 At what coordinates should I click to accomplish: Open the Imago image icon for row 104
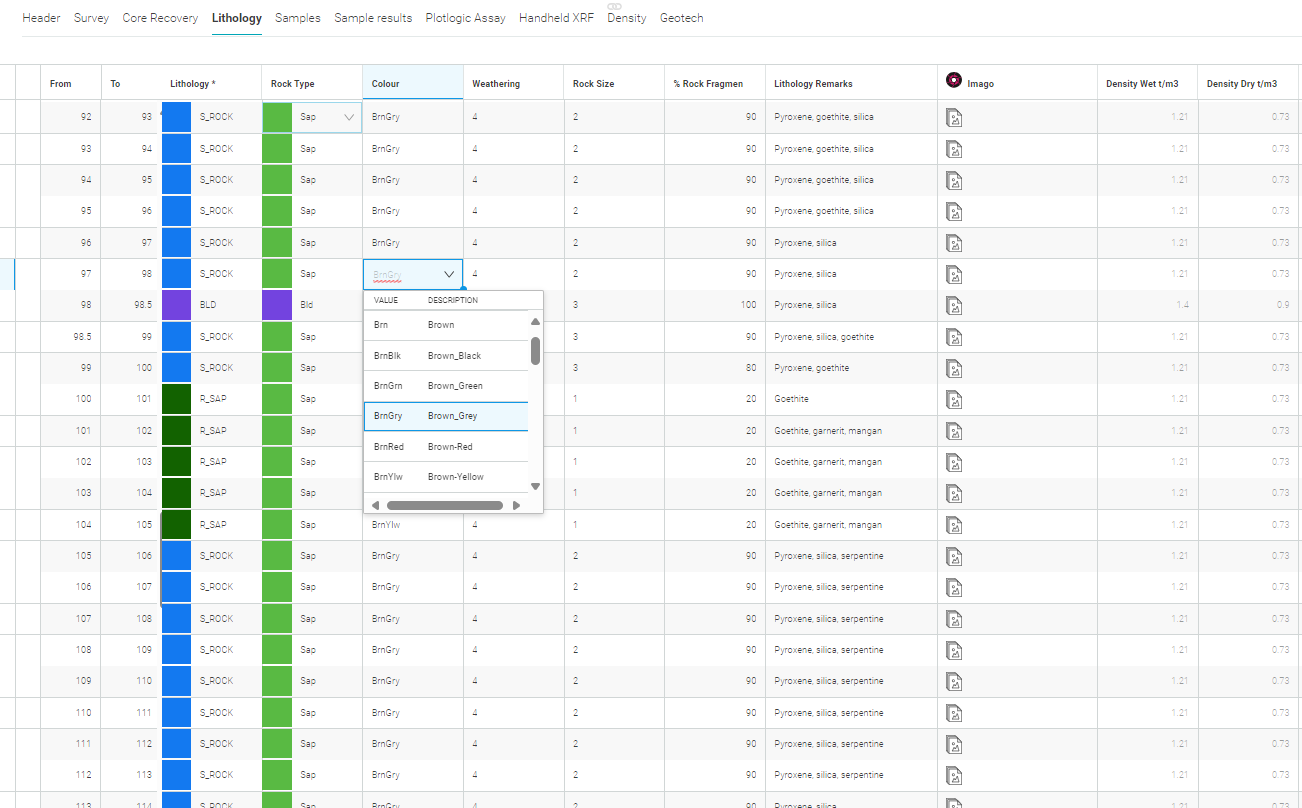coord(955,525)
